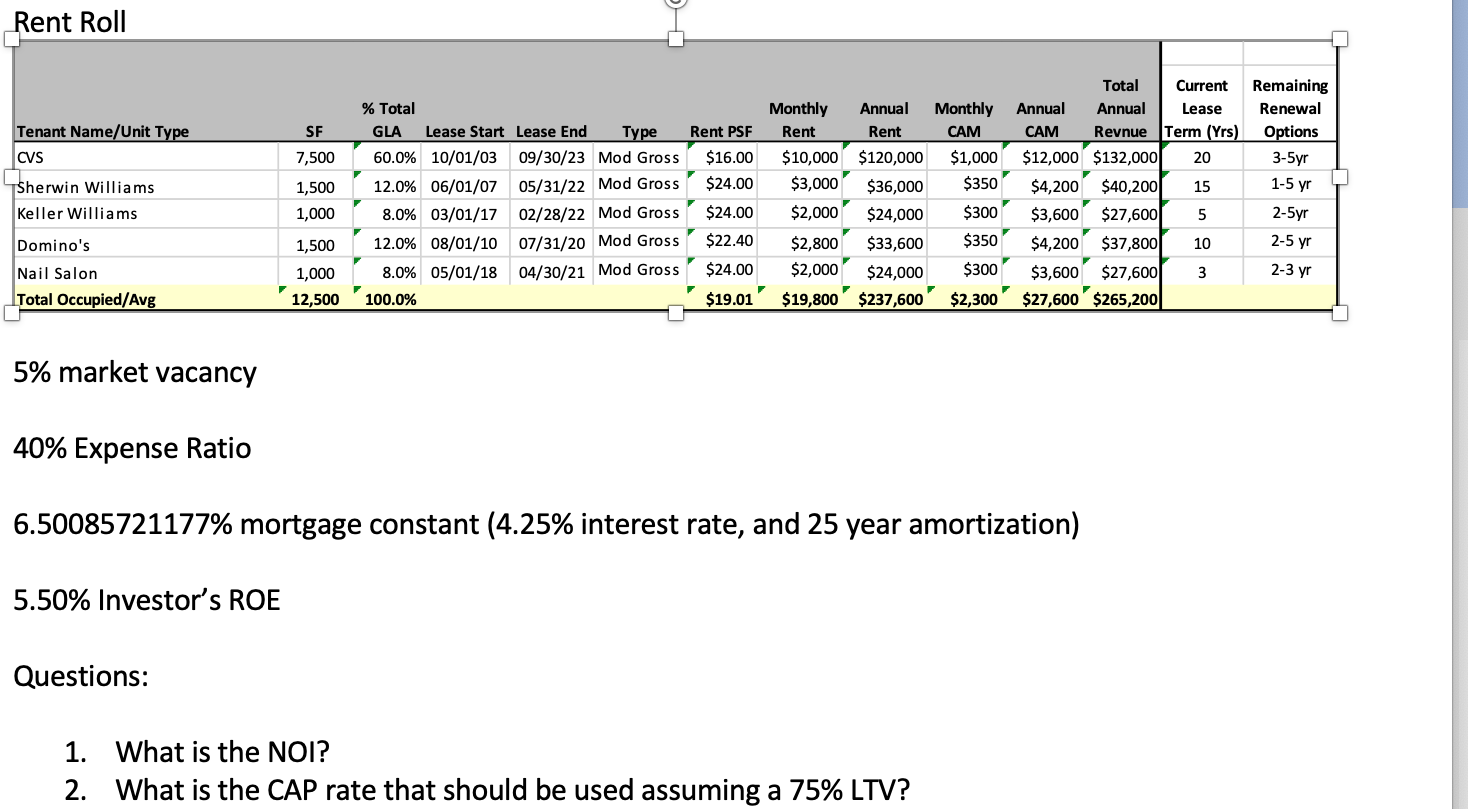1468x809 pixels.
Task: Click Nail Salon renewal options 2-3 yr
Action: [x=1290, y=269]
